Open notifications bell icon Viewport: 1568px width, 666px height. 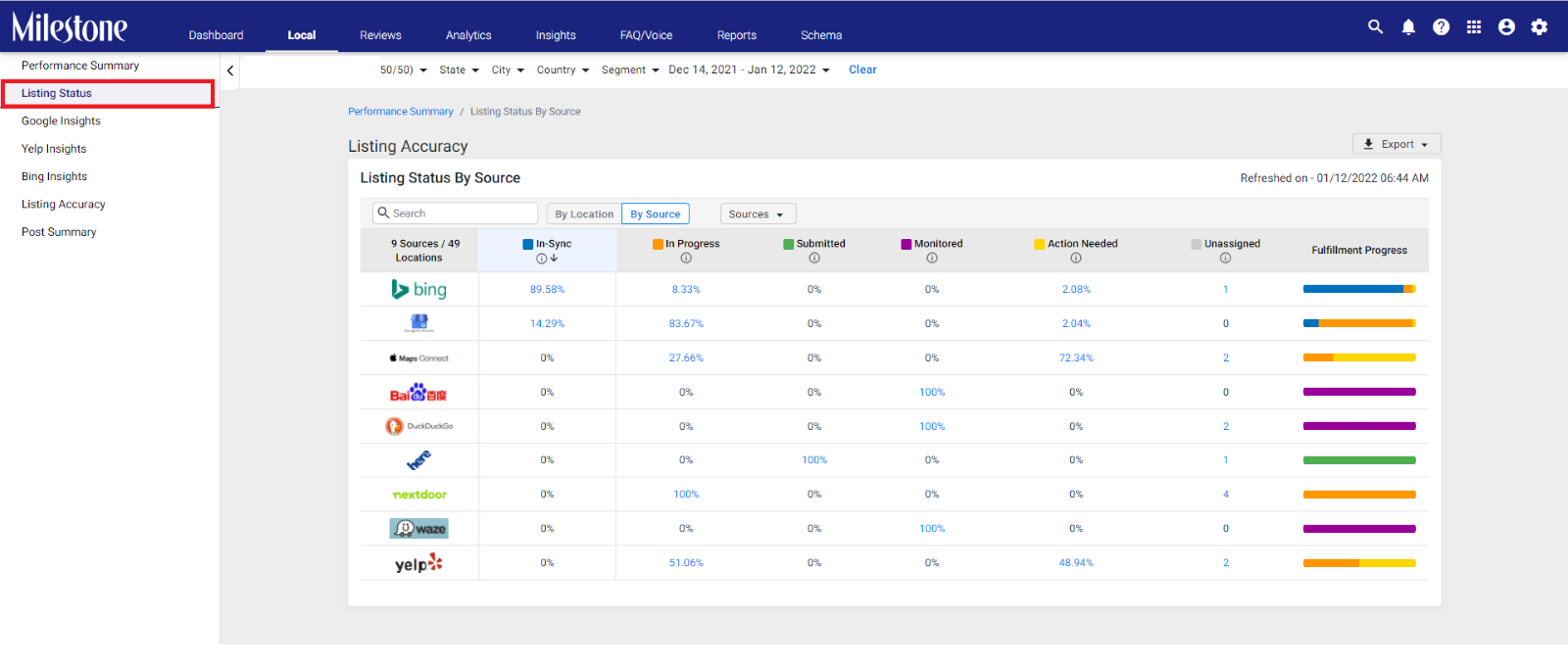tap(1408, 27)
